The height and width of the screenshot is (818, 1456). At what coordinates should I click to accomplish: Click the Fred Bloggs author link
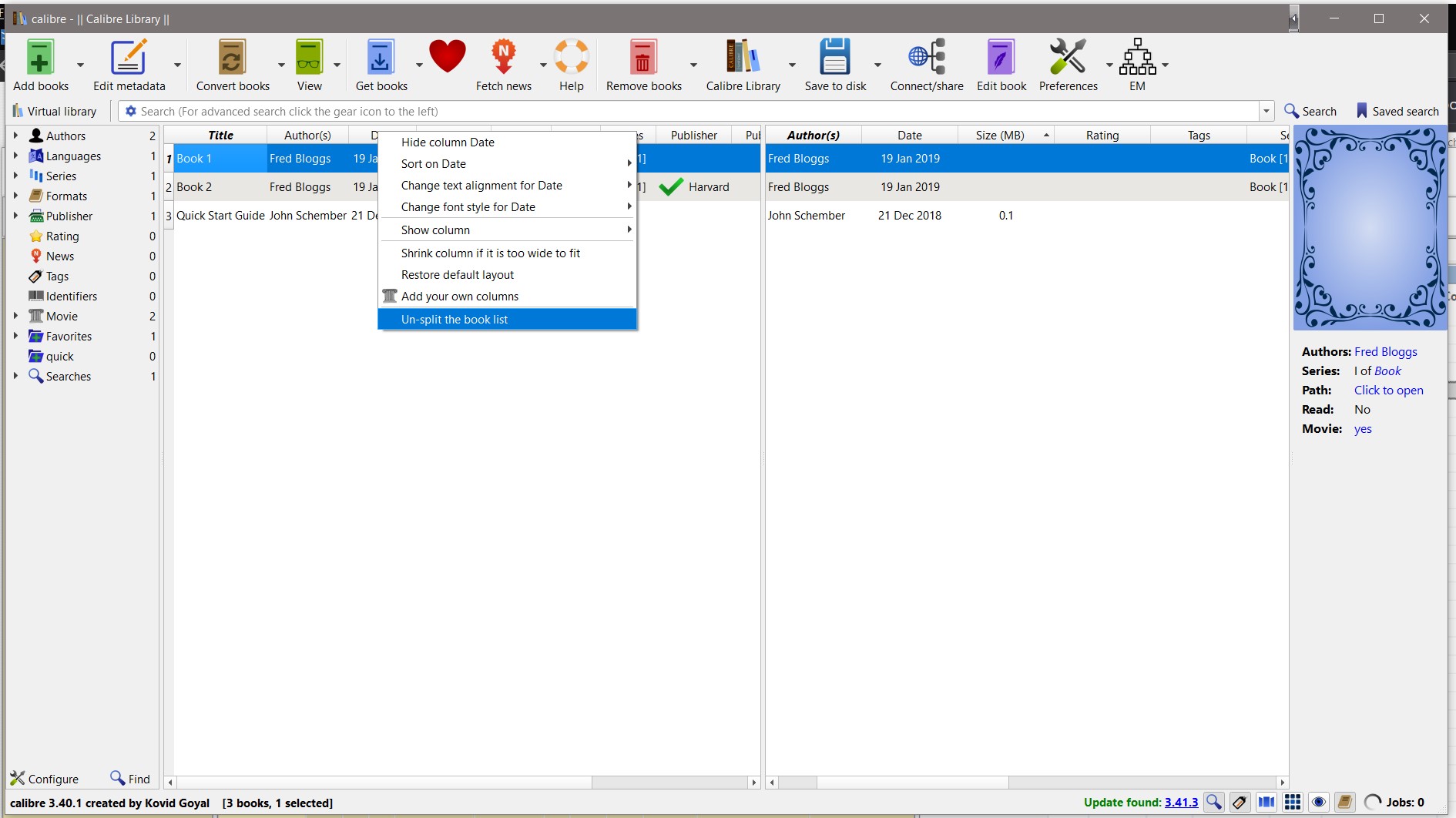tap(1385, 351)
